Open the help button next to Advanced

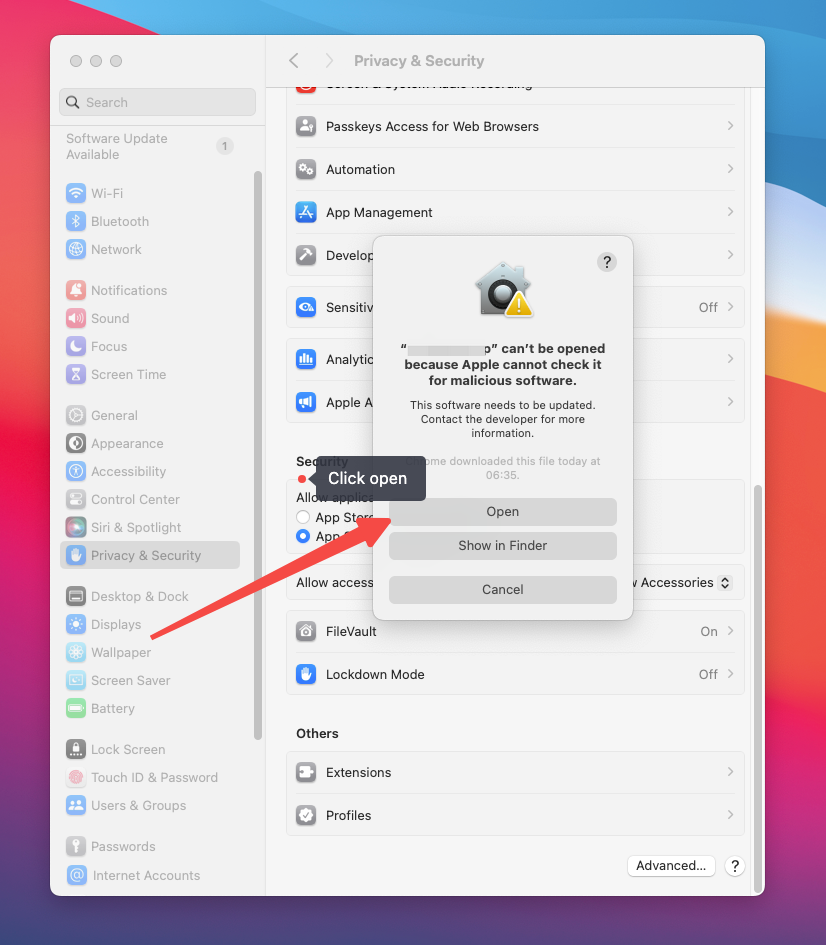pos(735,866)
